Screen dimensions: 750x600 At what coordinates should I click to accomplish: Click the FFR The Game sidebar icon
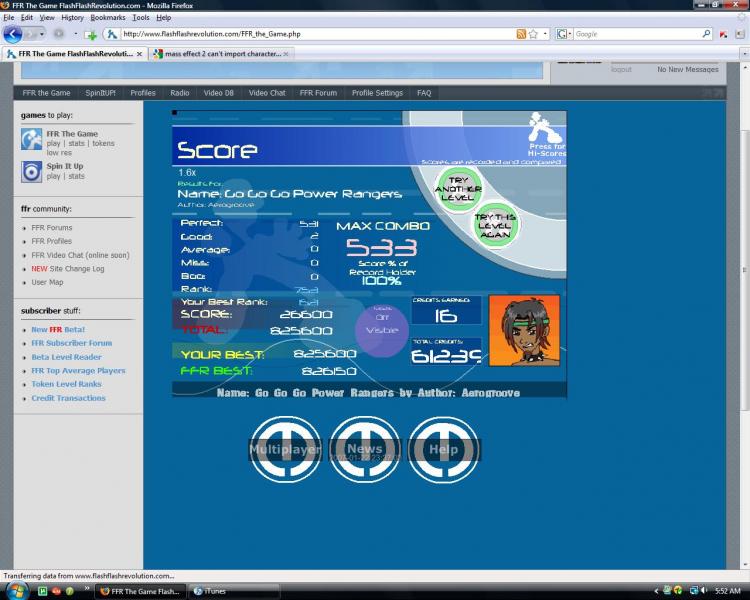pyautogui.click(x=32, y=139)
